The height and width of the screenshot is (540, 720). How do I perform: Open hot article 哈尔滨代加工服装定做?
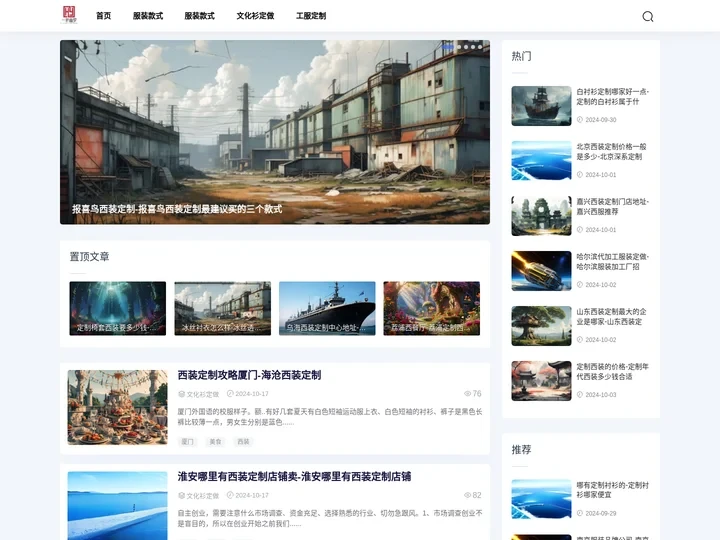pyautogui.click(x=613, y=262)
